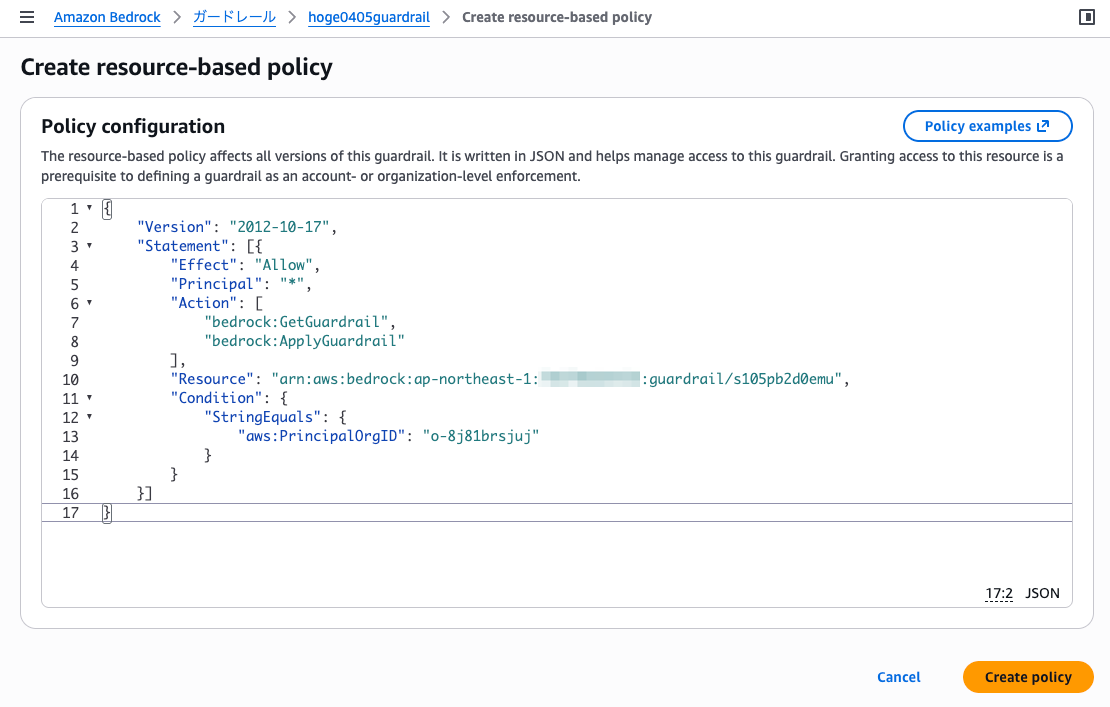
Task: Open the Policy examples external link
Action: [x=987, y=126]
